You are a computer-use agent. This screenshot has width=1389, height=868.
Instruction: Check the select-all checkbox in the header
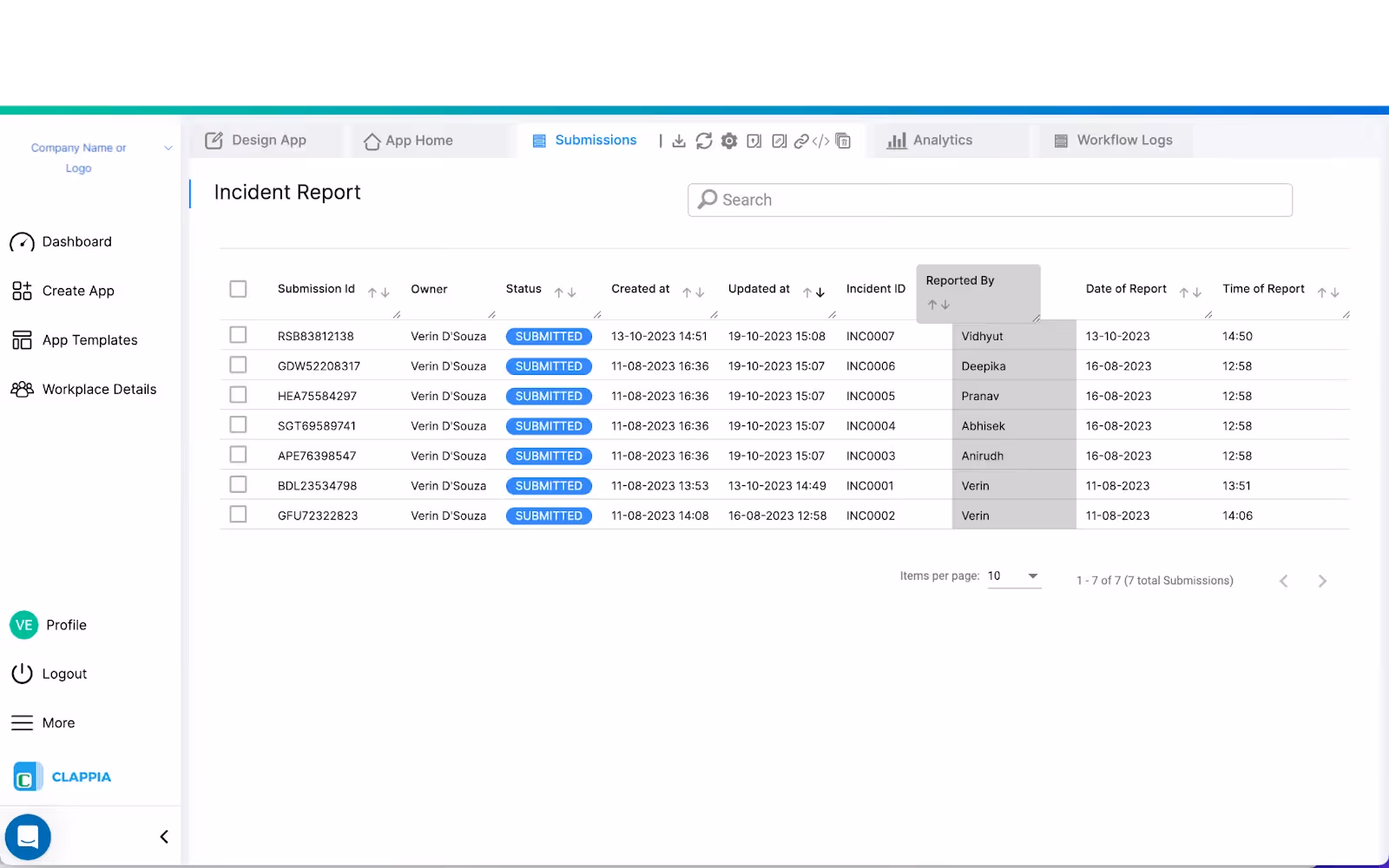(x=238, y=288)
